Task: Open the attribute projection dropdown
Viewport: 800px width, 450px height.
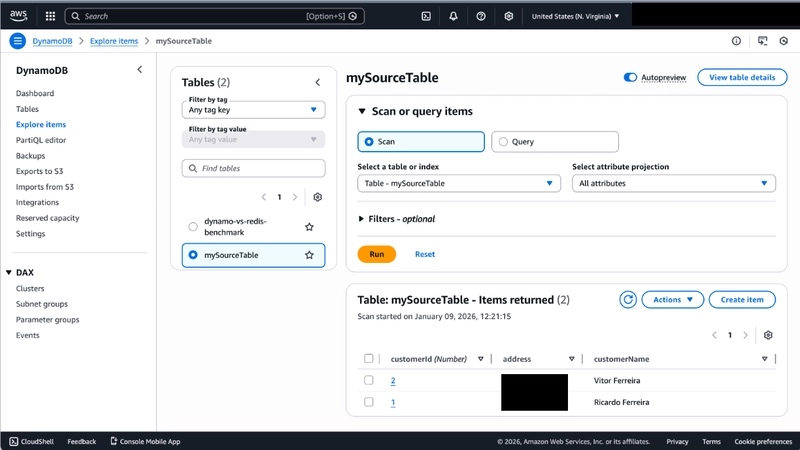Action: pos(673,183)
